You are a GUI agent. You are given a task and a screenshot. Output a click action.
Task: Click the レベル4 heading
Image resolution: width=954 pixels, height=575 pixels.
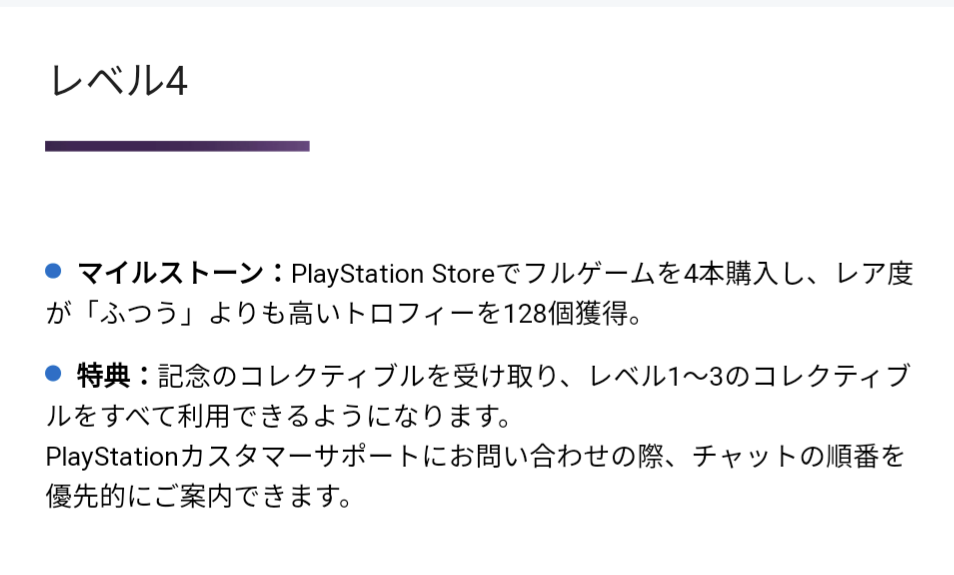click(x=119, y=80)
